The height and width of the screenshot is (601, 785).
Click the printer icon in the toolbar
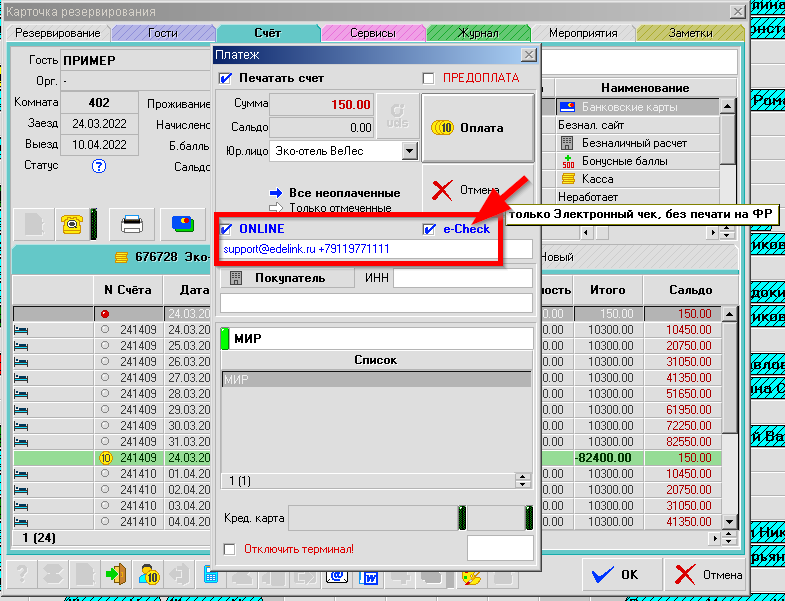[x=132, y=224]
